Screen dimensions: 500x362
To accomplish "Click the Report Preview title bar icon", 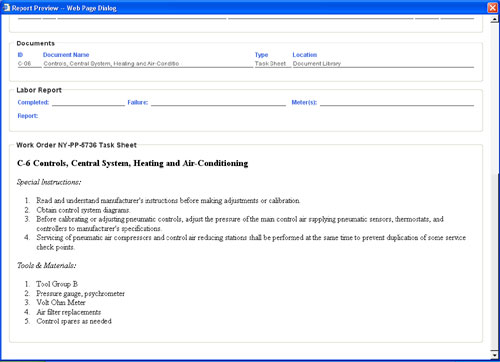I will (6, 7).
